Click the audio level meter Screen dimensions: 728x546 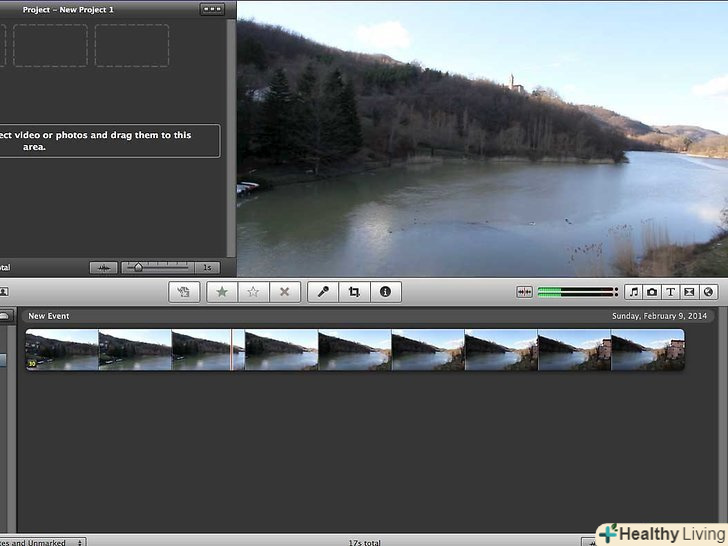578,292
